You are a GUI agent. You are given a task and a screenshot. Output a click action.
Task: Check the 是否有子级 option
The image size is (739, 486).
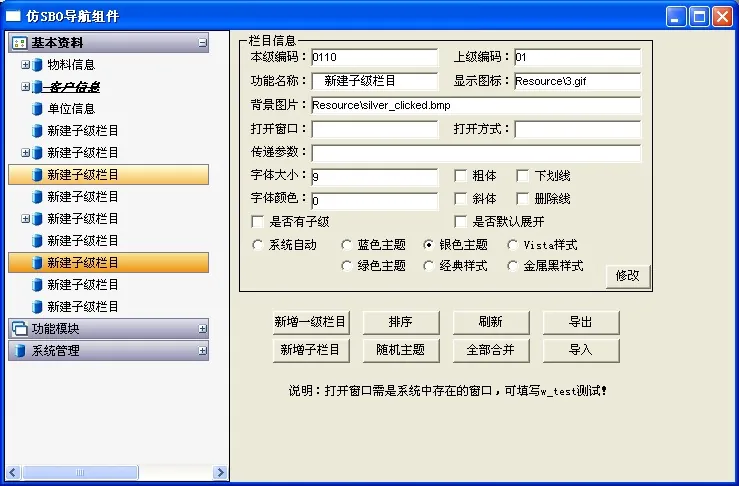257,222
